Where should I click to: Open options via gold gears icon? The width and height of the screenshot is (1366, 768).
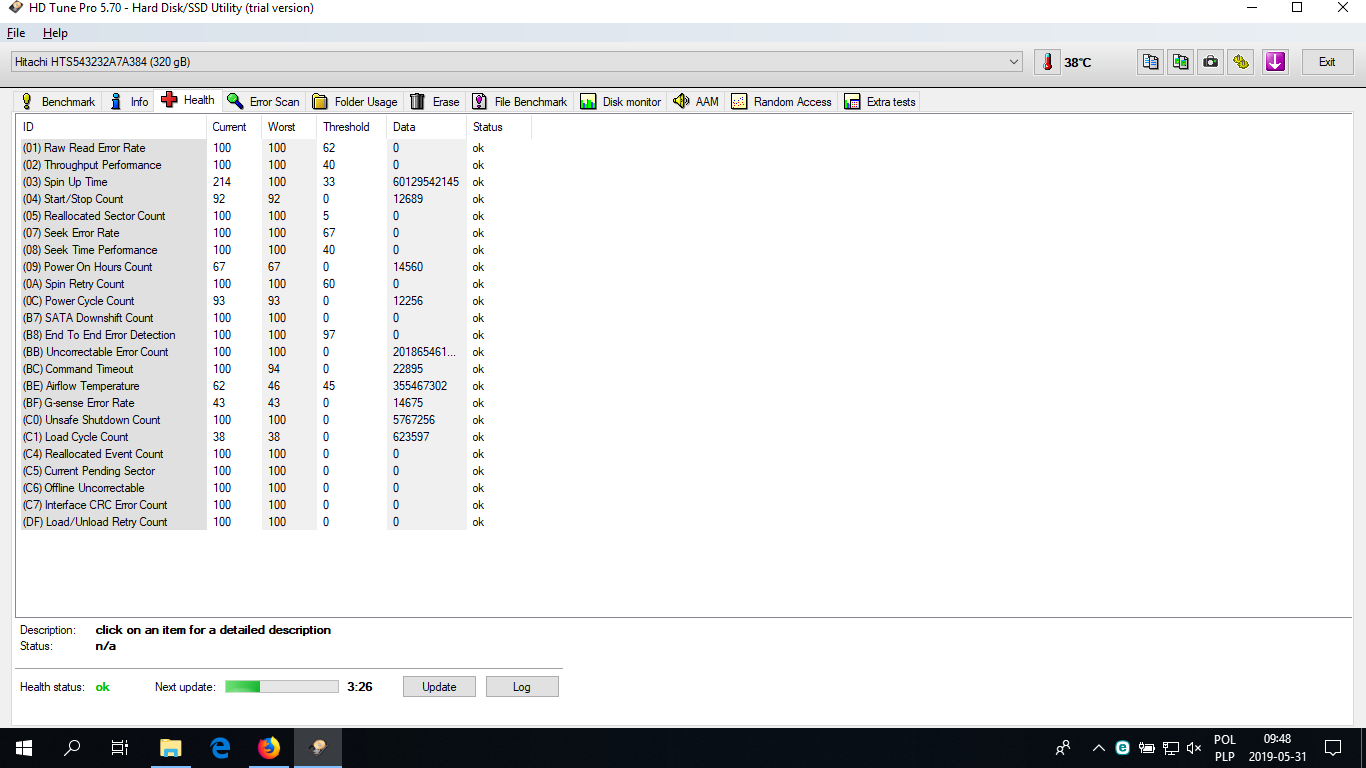(1241, 62)
